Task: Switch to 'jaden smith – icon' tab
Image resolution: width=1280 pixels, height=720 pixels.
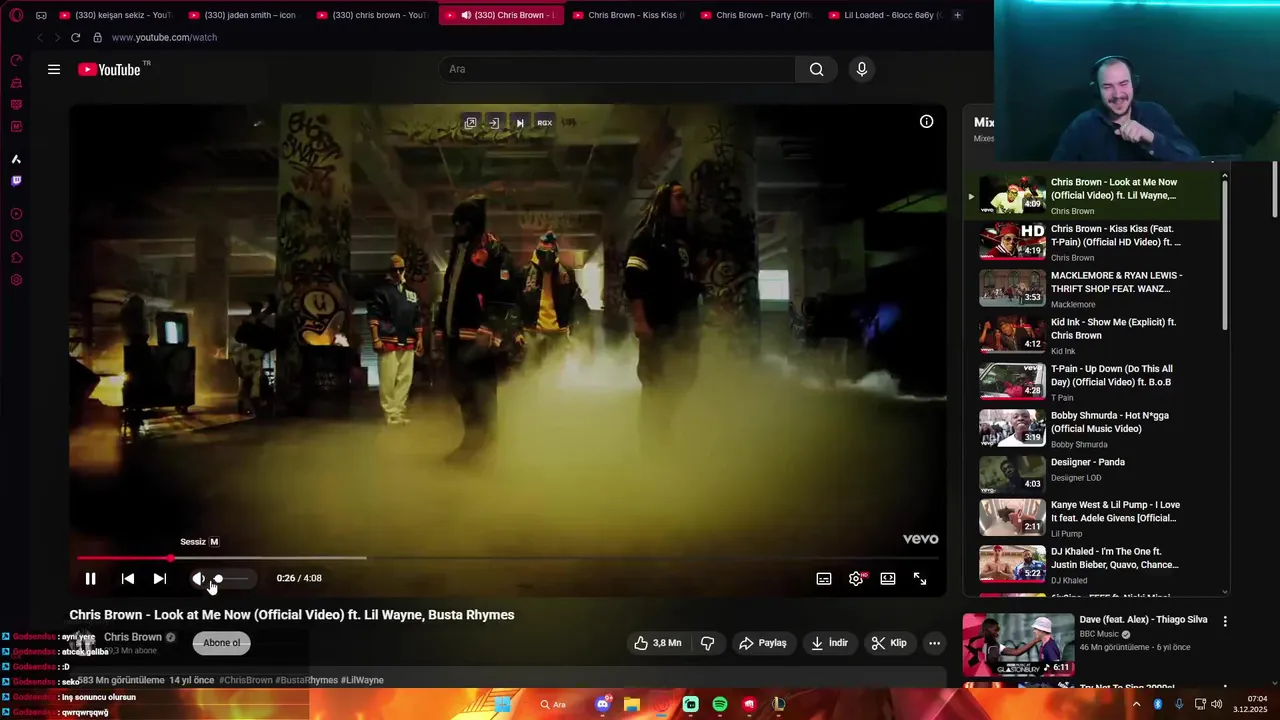Action: click(x=244, y=15)
